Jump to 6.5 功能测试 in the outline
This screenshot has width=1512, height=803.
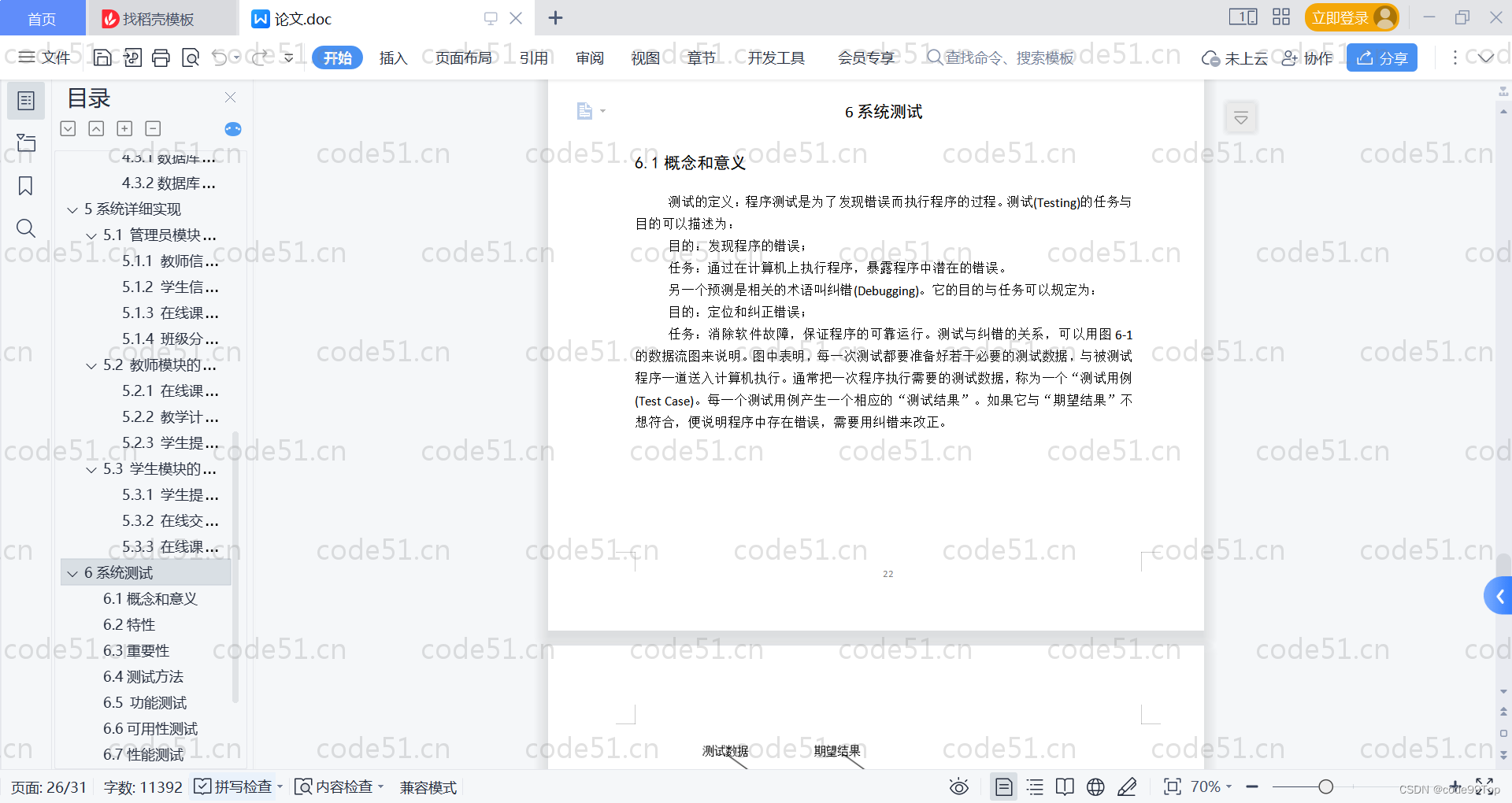pos(145,702)
